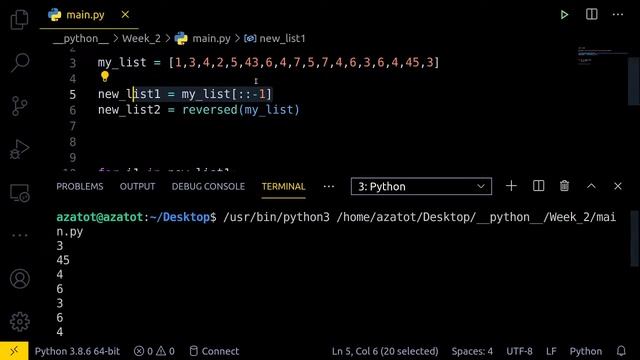Close the main.py editor tab
The height and width of the screenshot is (360, 640).
(125, 15)
